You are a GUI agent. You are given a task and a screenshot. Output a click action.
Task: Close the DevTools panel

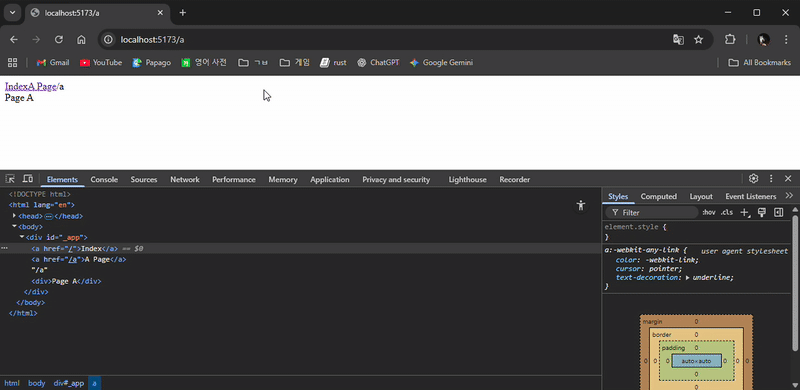pos(788,179)
